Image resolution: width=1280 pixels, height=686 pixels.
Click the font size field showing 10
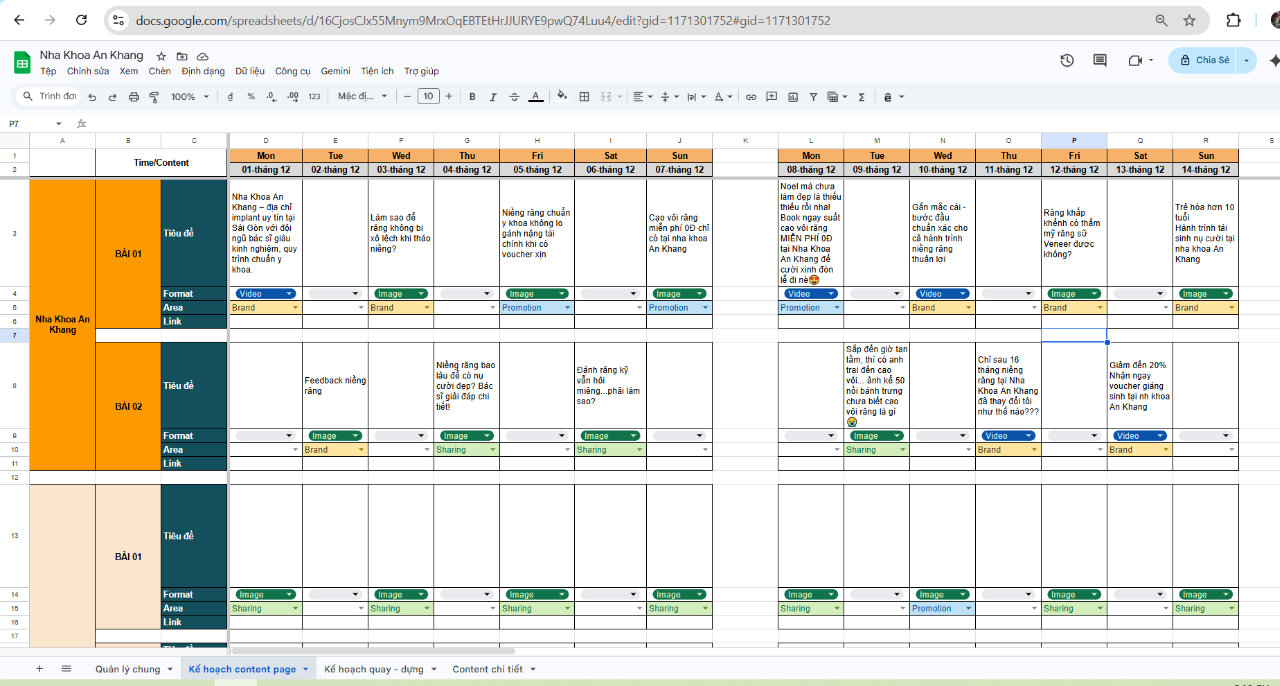tap(428, 97)
